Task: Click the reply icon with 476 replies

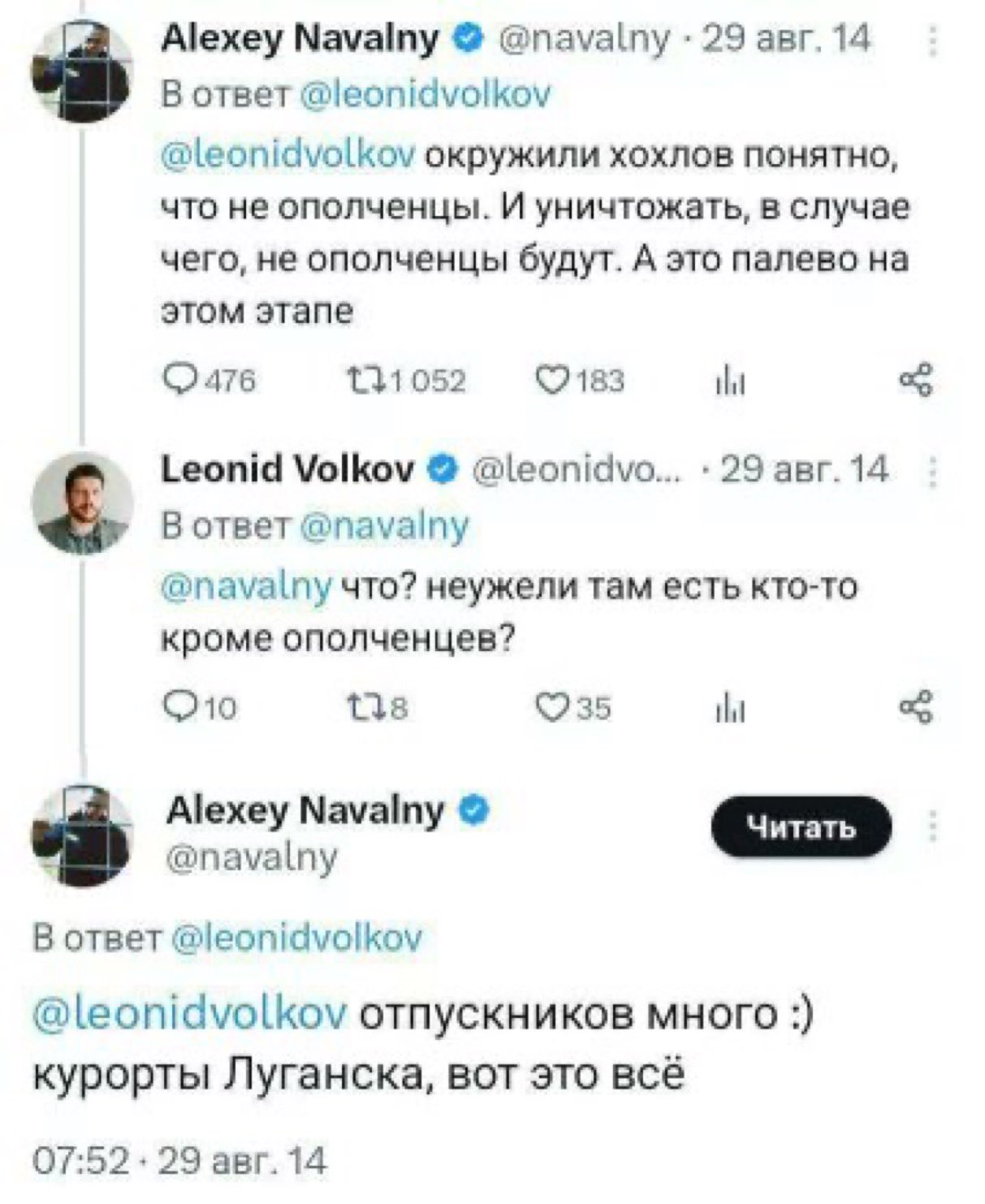Action: (175, 380)
